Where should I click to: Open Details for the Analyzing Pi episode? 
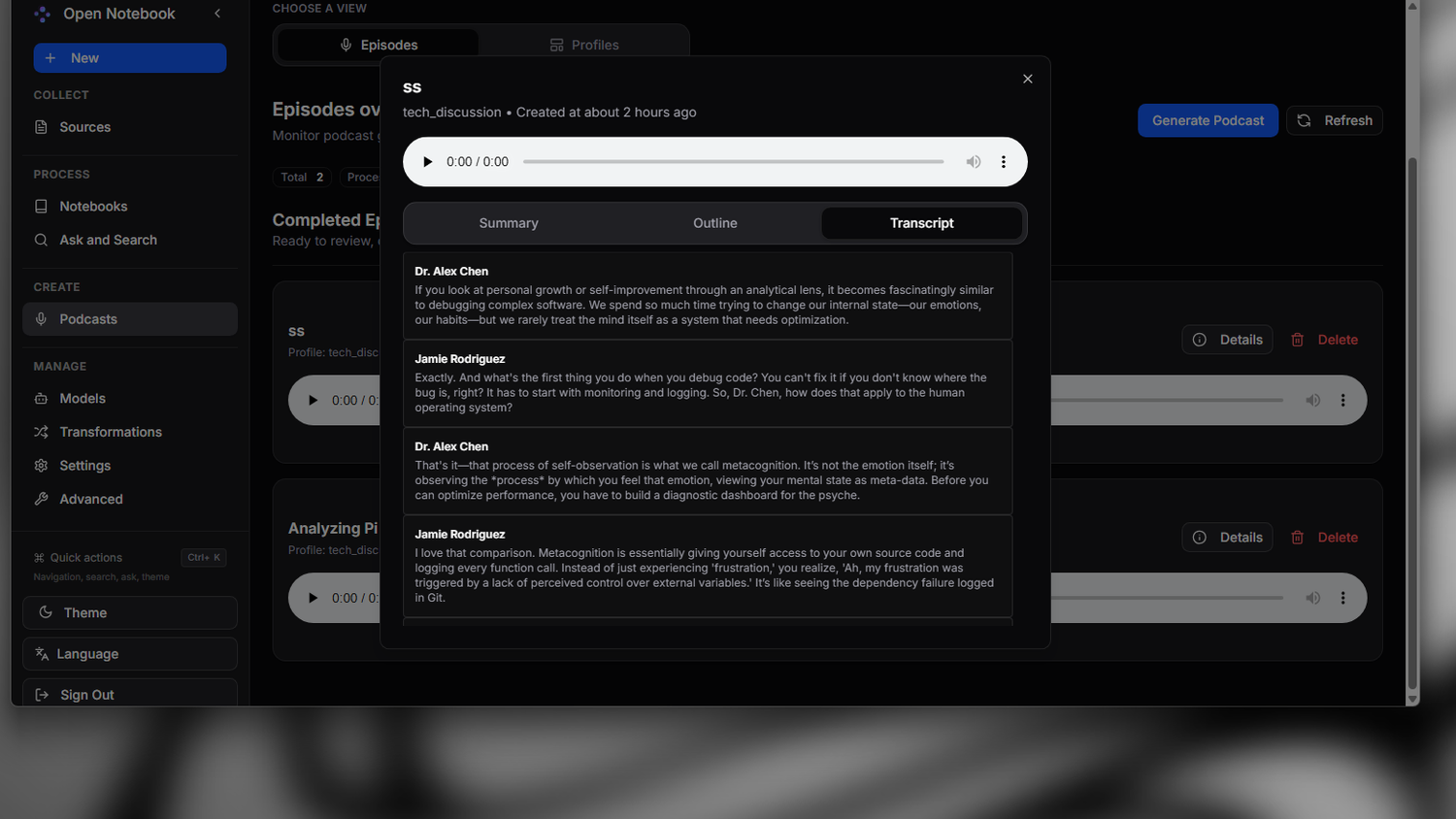1227,538
